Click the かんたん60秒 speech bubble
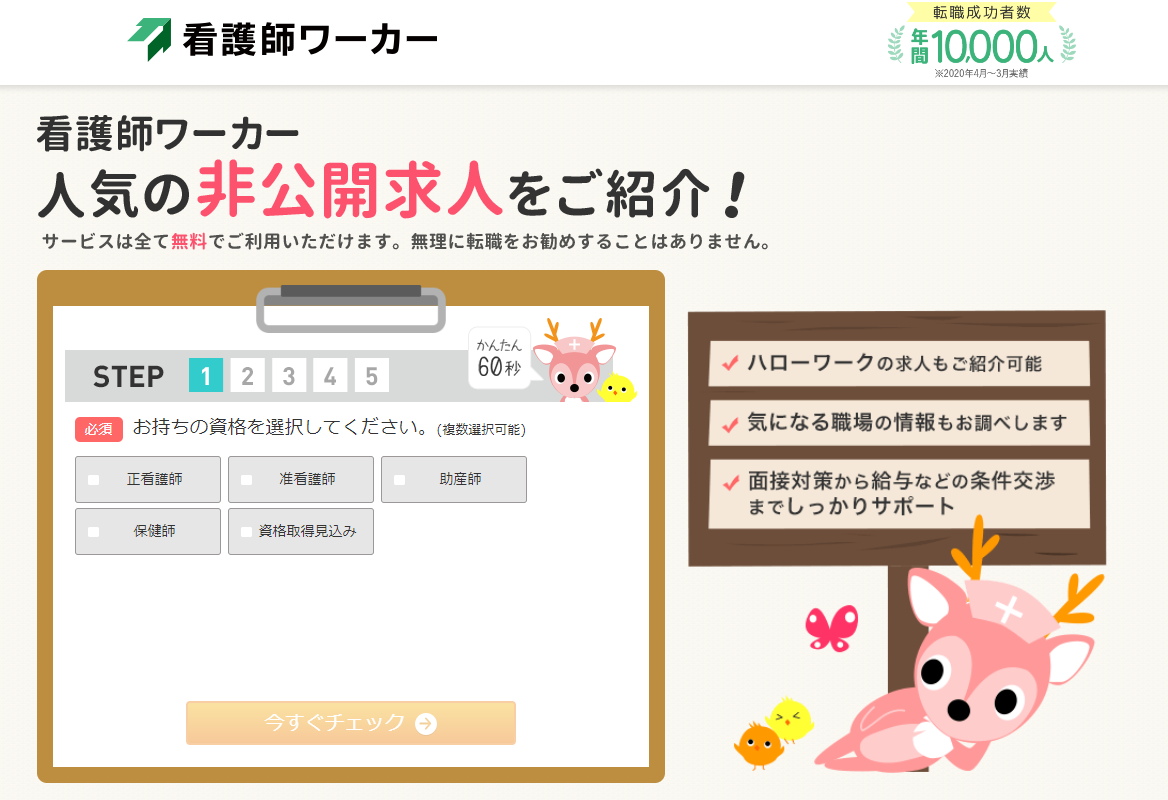This screenshot has width=1168, height=800. [499, 358]
